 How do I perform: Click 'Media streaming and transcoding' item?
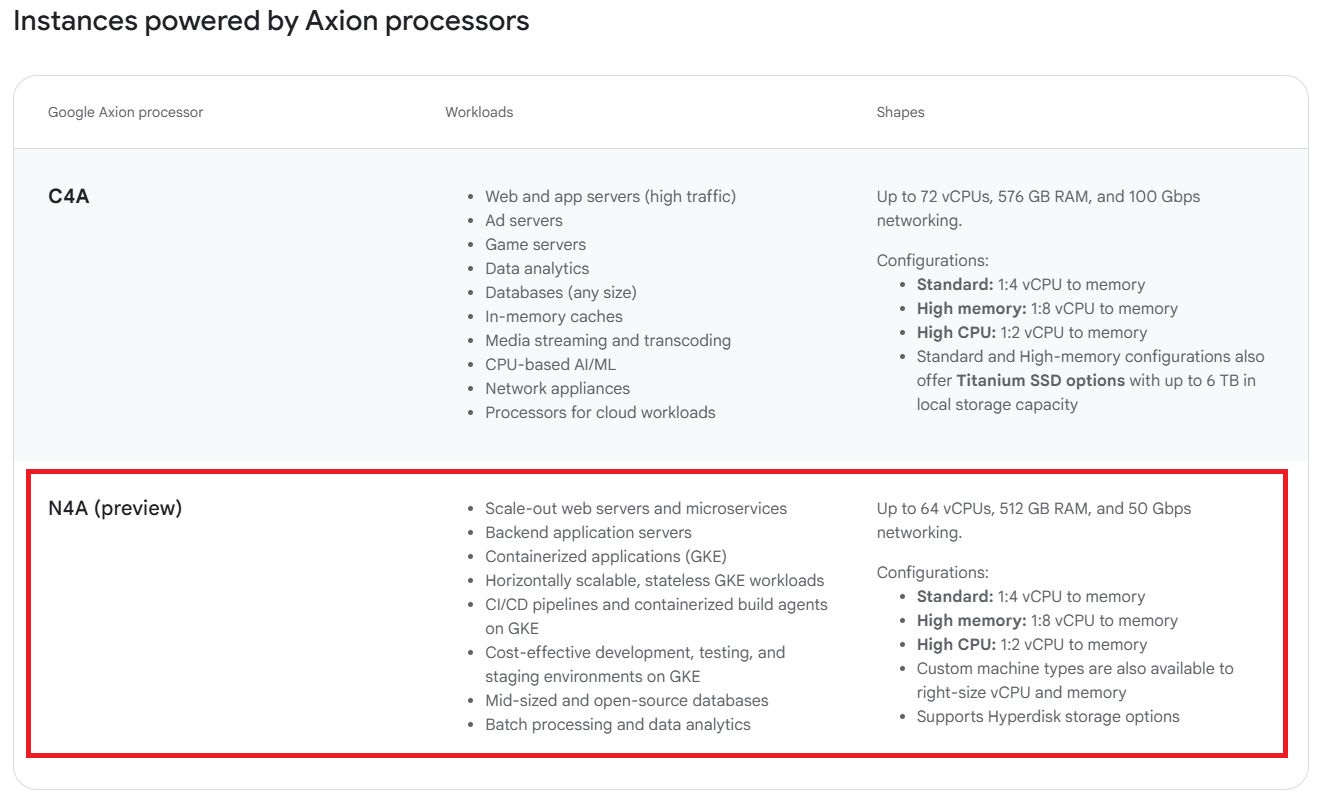(607, 341)
